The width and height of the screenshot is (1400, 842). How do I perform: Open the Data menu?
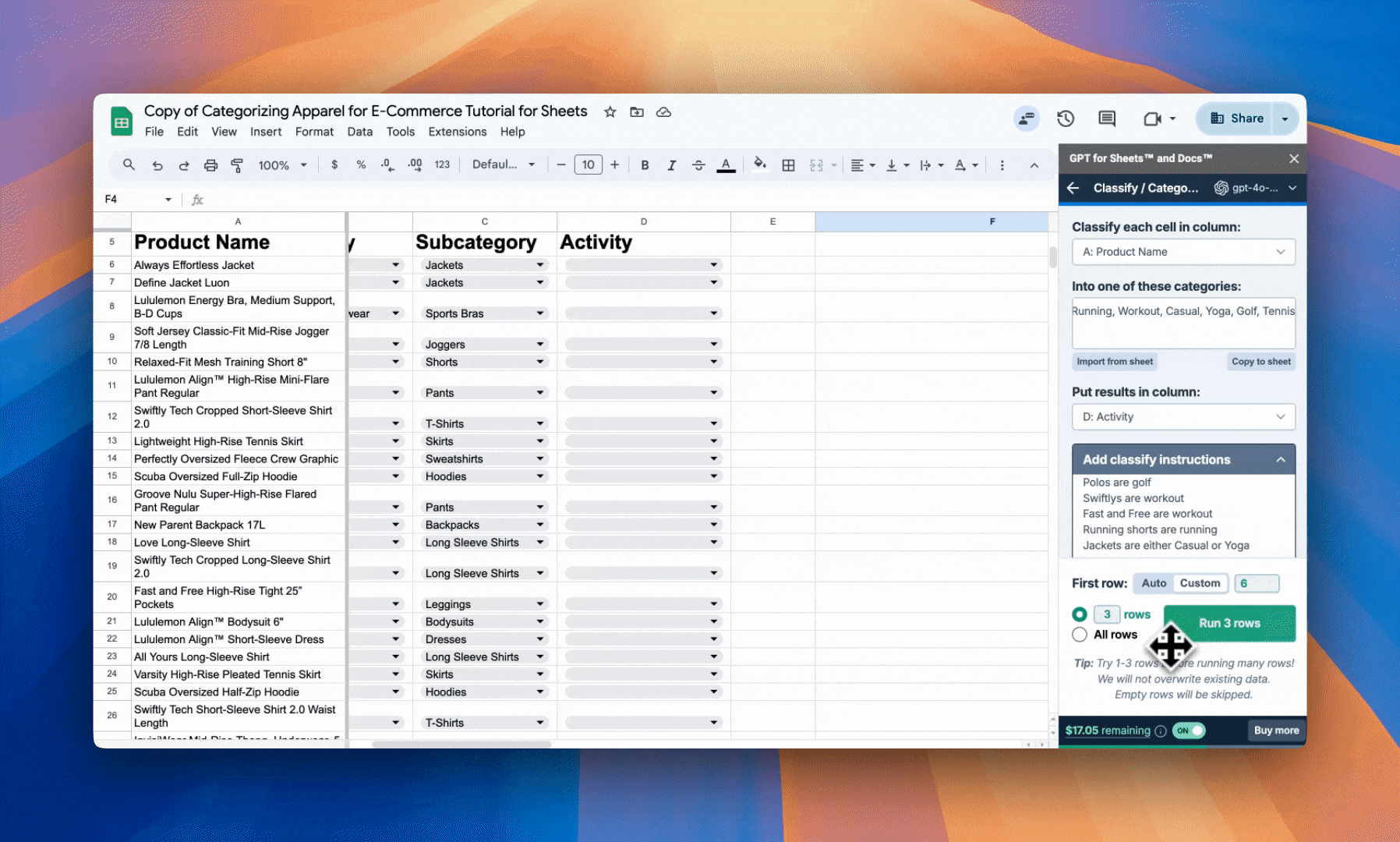click(359, 132)
